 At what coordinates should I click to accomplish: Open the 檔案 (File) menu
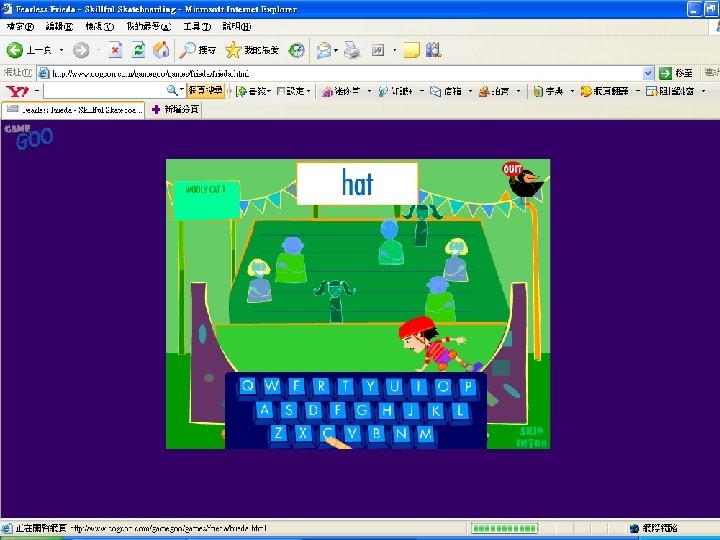coord(20,27)
